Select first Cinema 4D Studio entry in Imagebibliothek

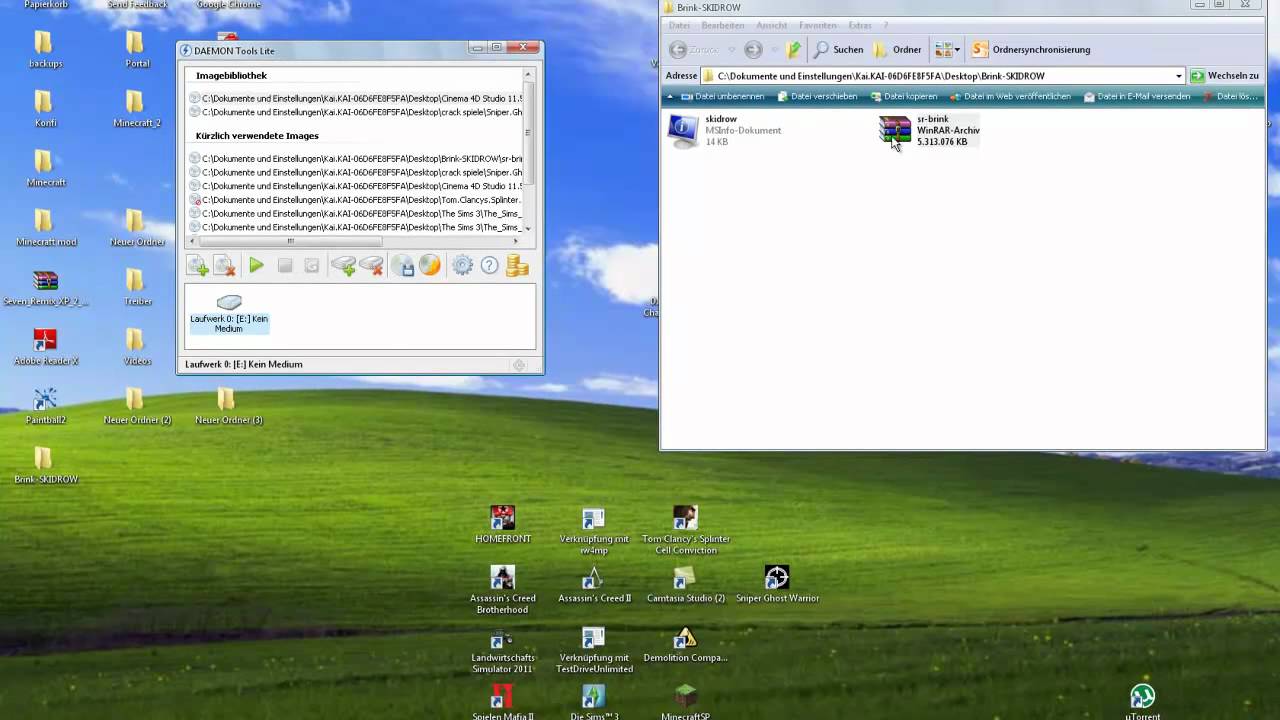tap(356, 99)
